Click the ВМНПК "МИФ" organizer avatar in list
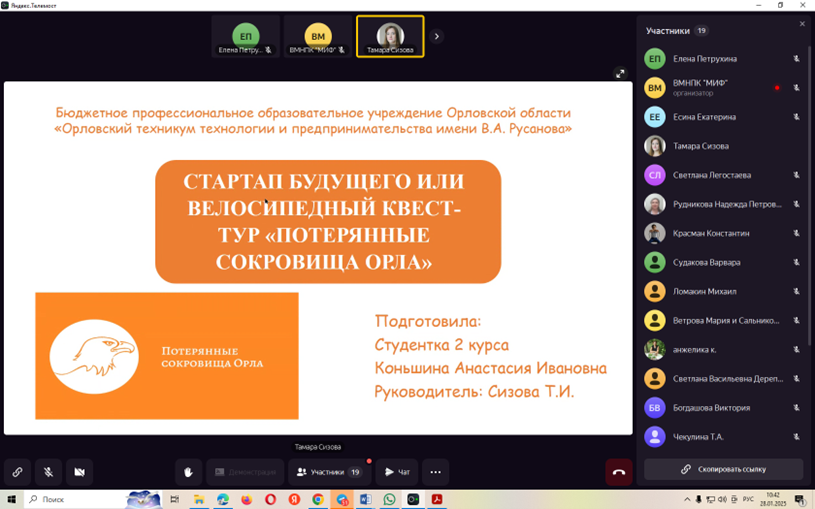This screenshot has width=815, height=509. pos(655,88)
